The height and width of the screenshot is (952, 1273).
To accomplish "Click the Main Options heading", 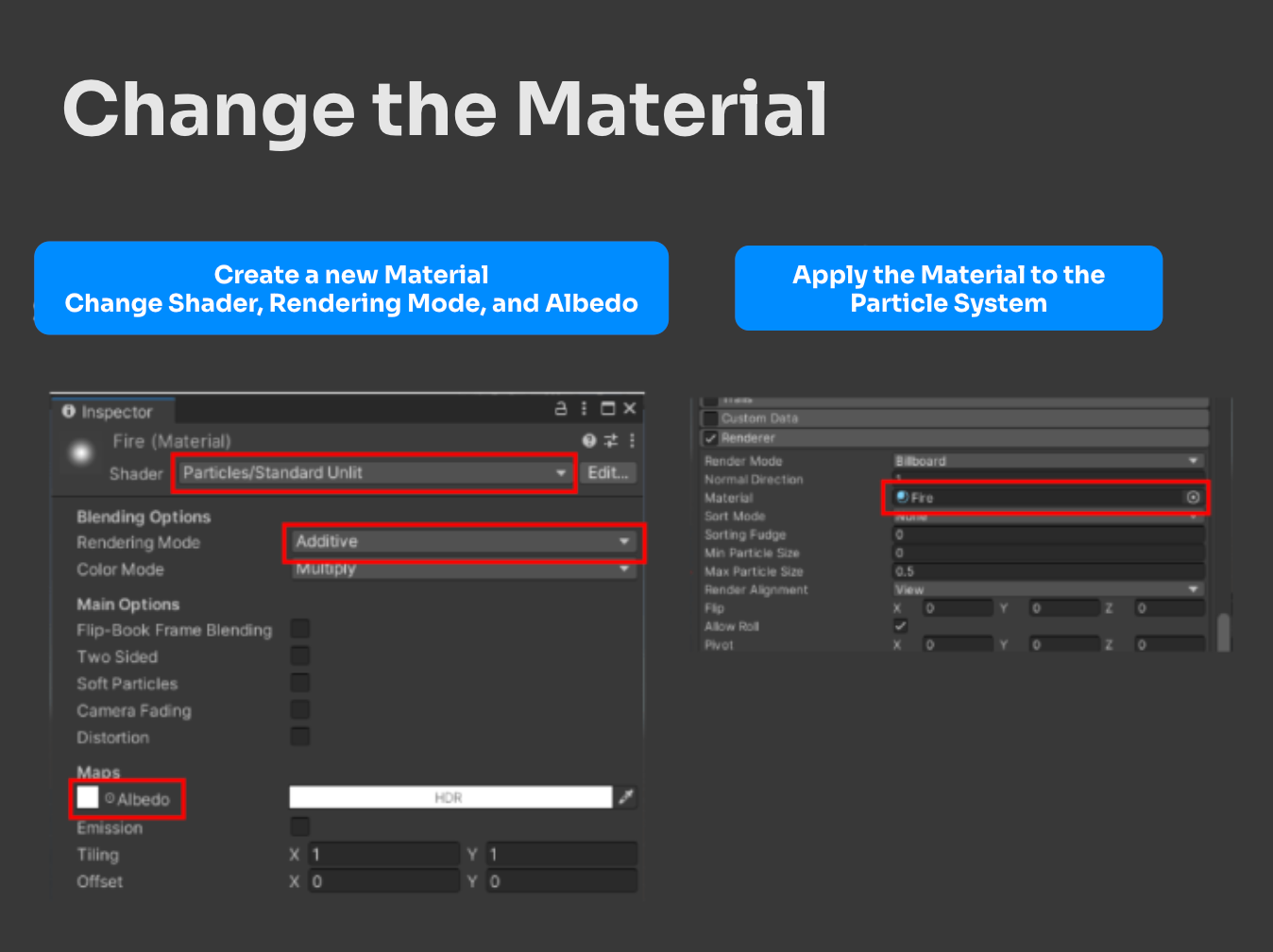I will tap(128, 604).
